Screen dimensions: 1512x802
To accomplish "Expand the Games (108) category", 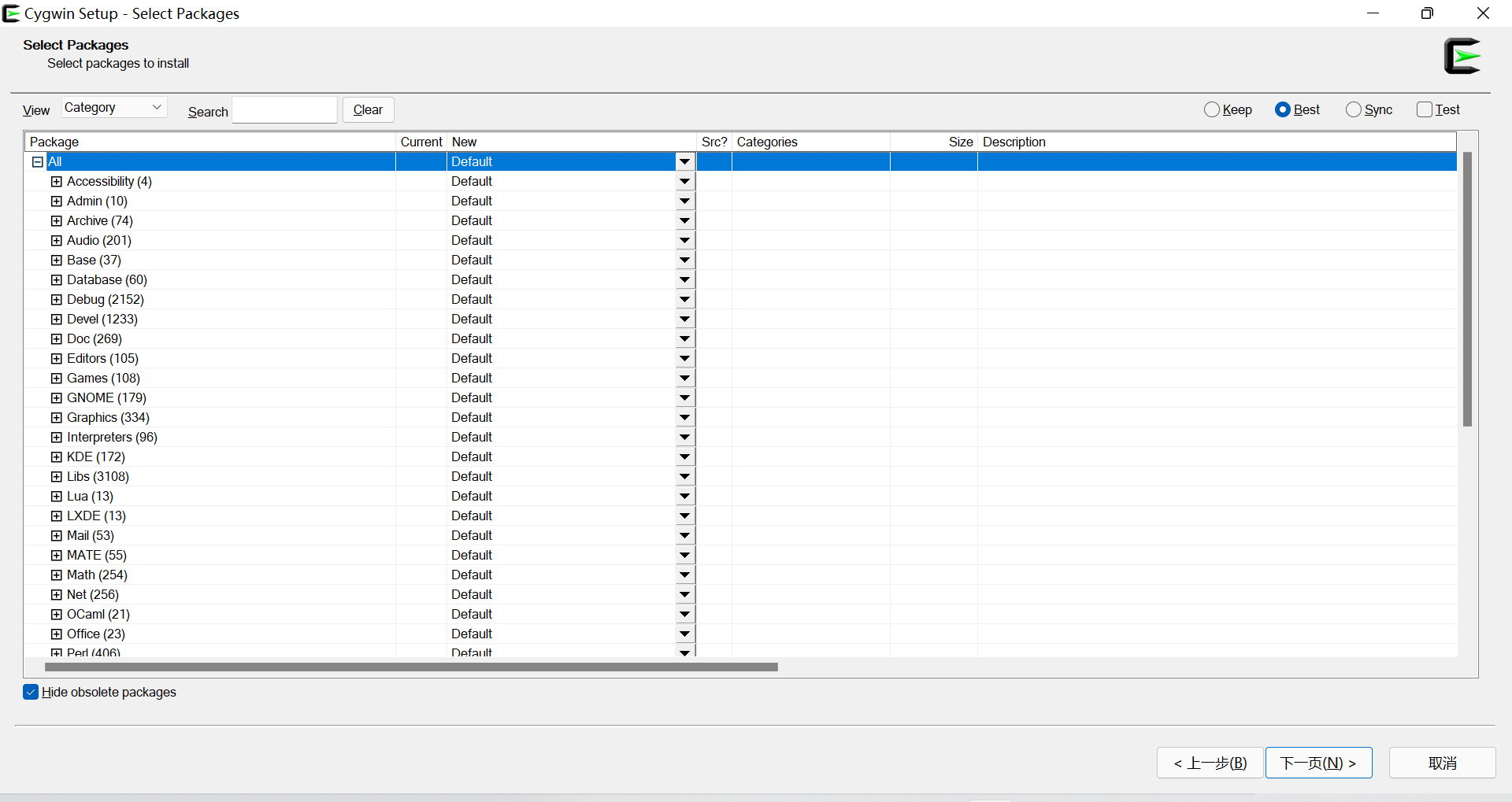I will 57,379.
